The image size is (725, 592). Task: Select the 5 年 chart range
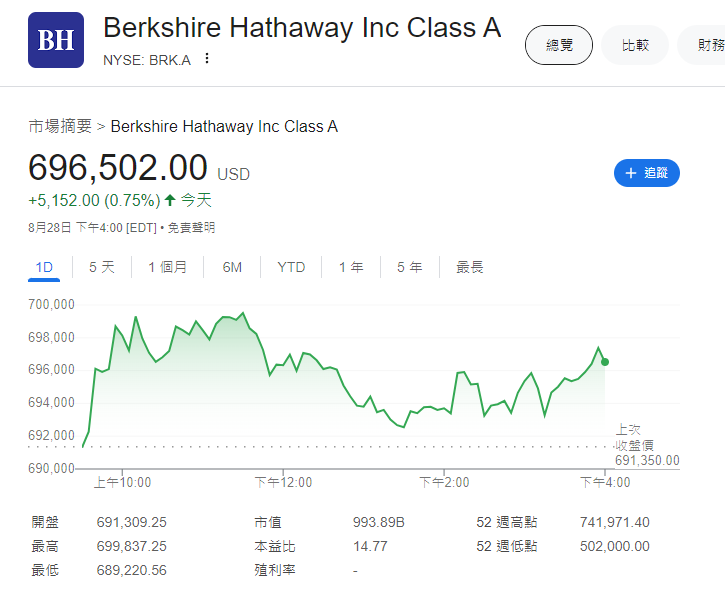pyautogui.click(x=409, y=267)
